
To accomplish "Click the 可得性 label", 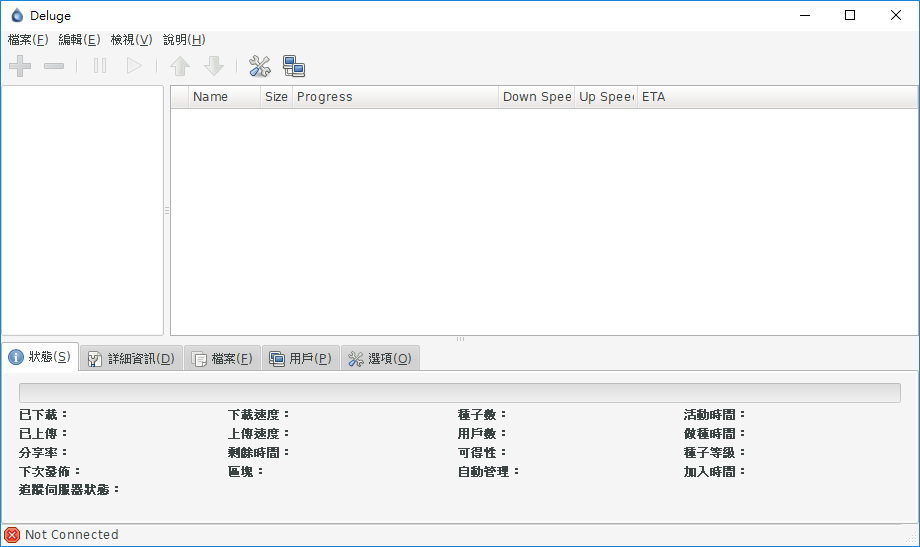I will pos(482,453).
